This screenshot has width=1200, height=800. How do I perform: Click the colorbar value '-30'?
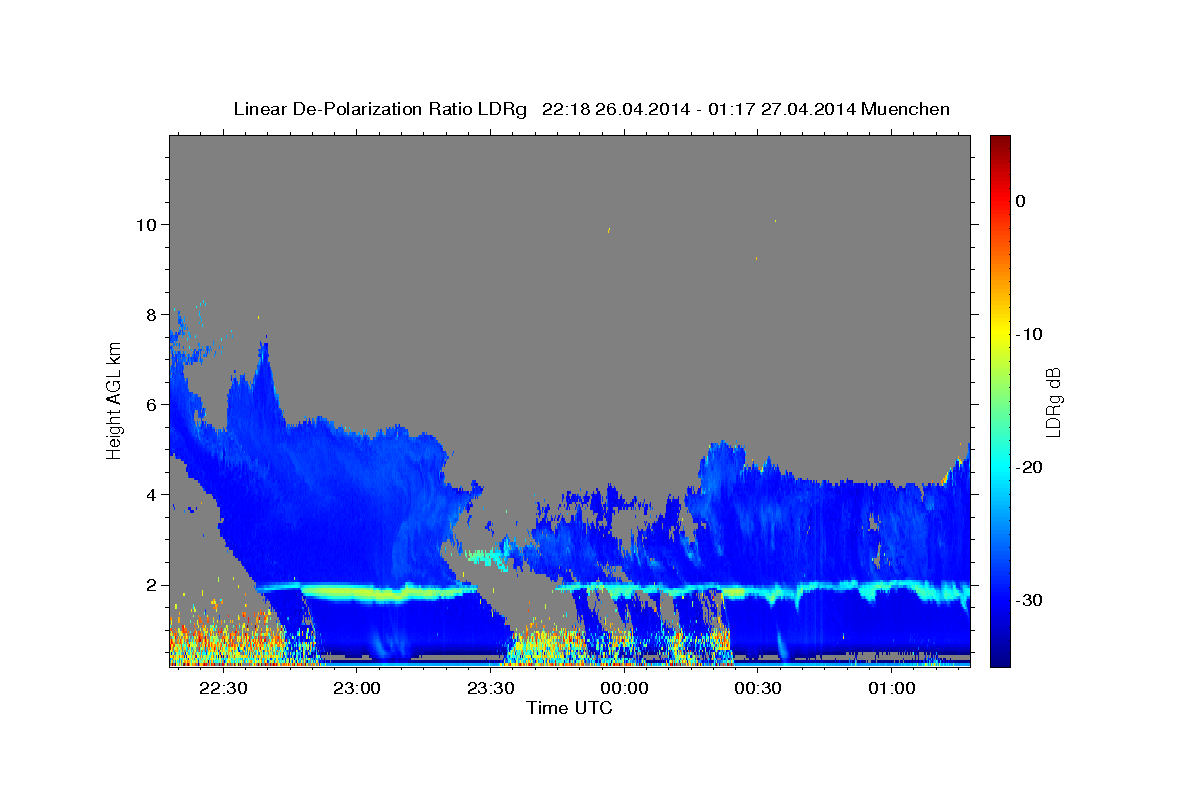click(1028, 600)
